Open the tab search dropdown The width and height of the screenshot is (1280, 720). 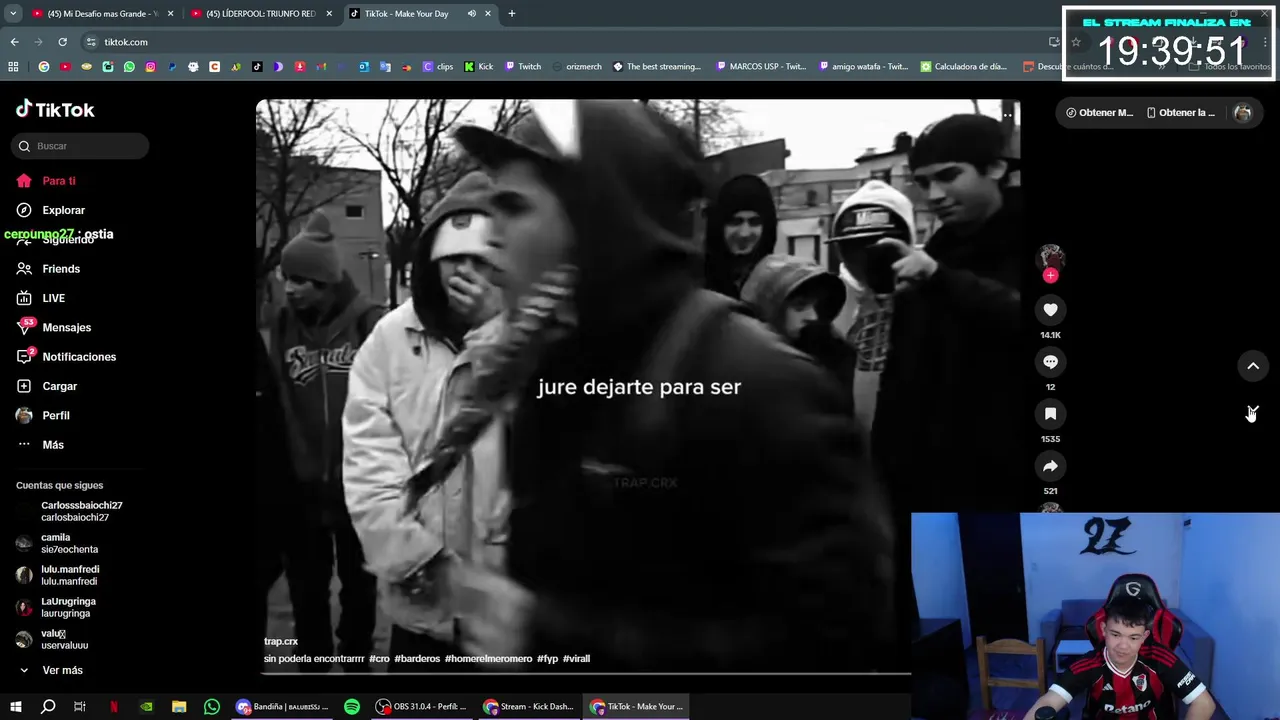13,14
